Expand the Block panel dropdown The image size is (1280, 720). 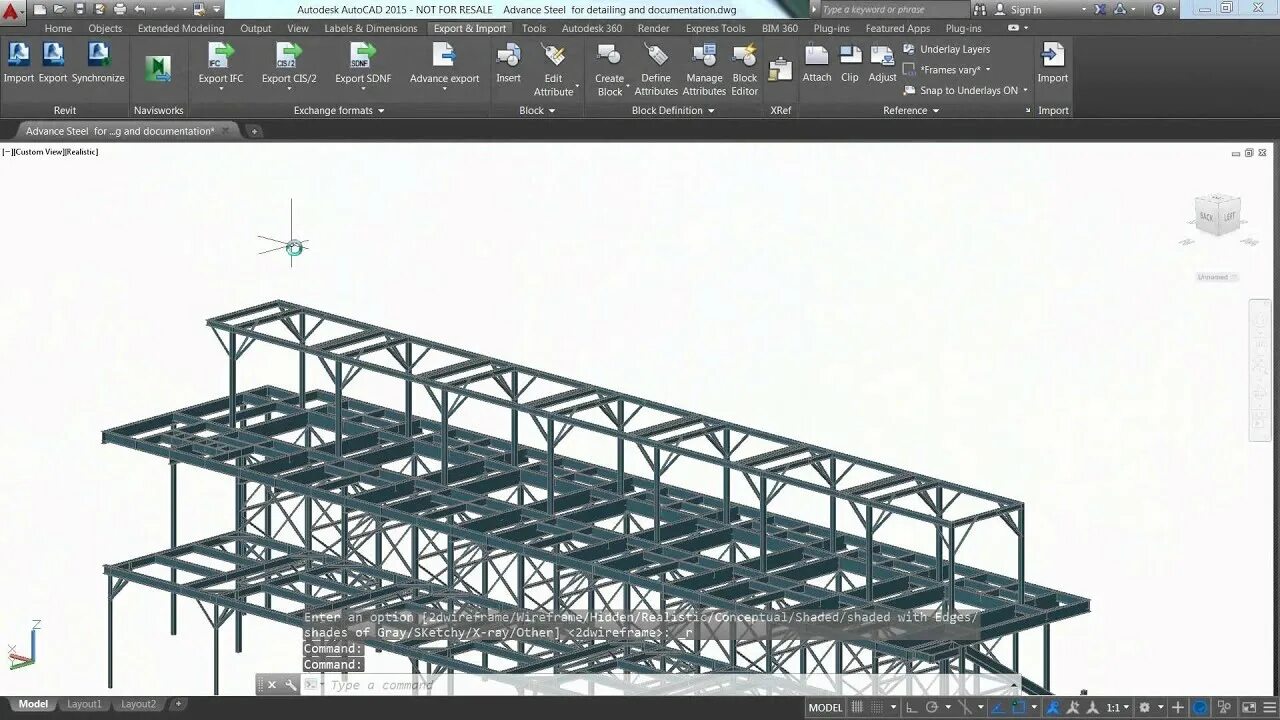pos(537,110)
